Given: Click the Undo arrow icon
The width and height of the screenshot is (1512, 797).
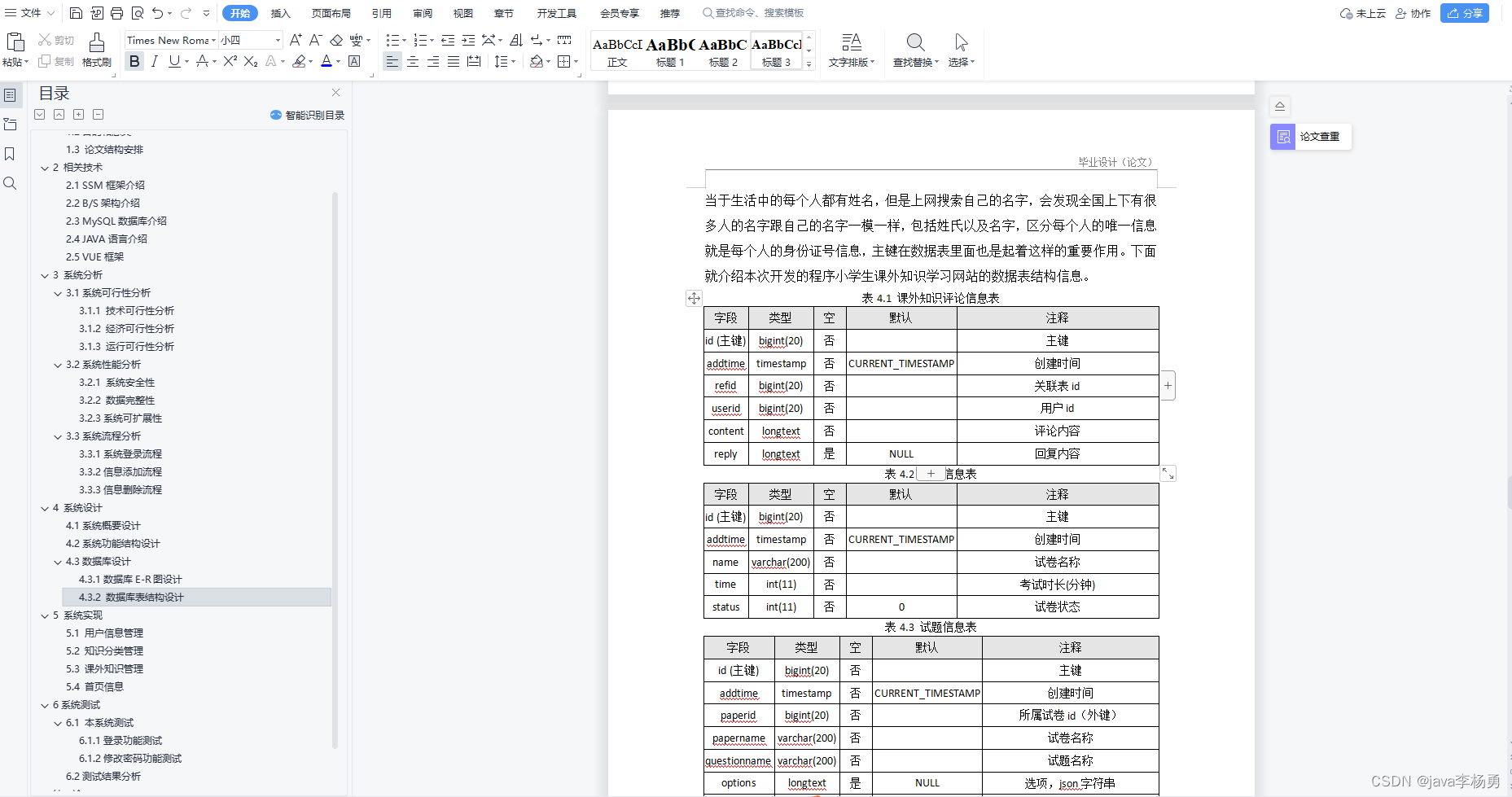Looking at the screenshot, I should tap(157, 13).
